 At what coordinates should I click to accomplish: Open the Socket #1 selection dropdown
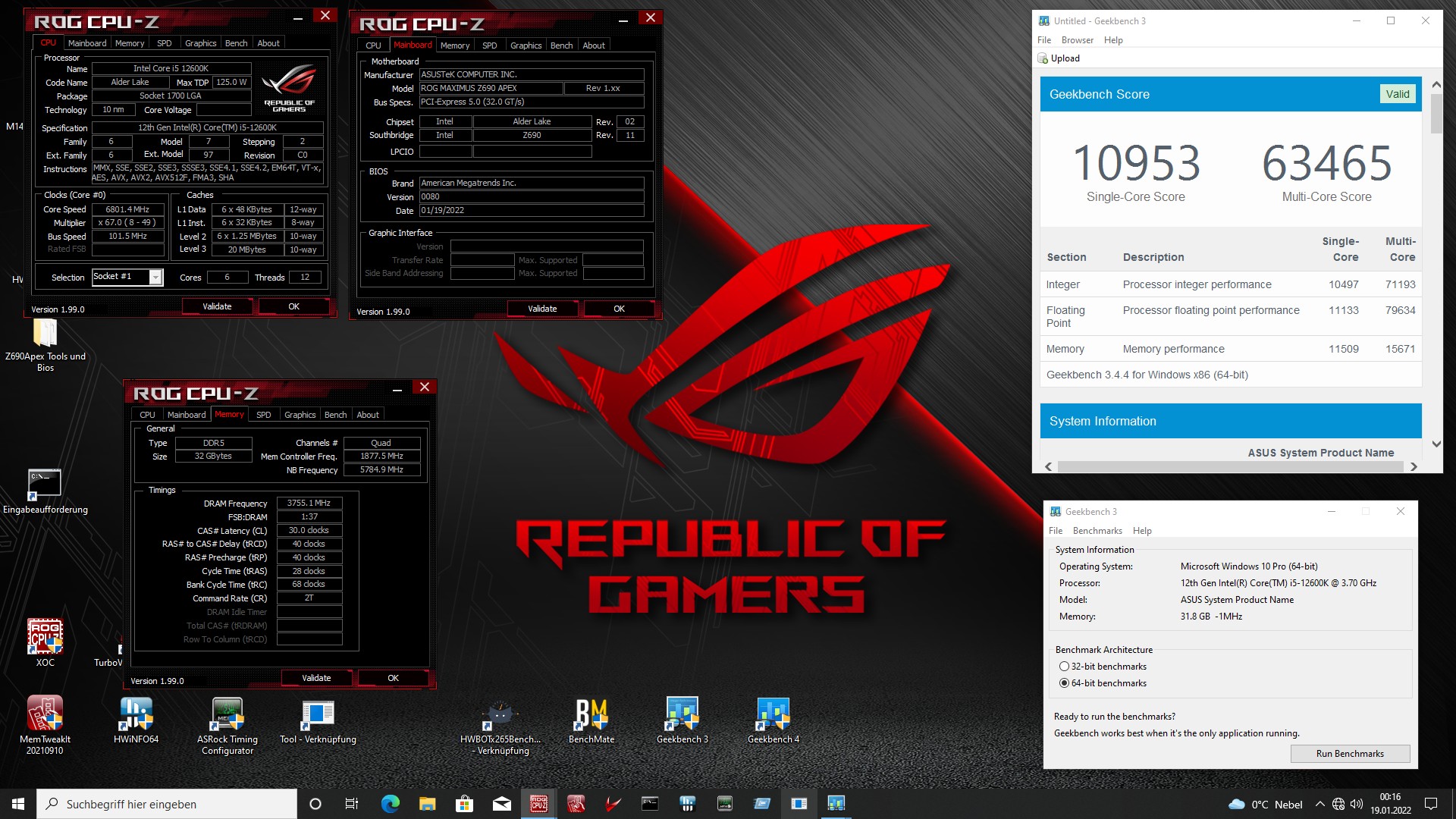155,278
